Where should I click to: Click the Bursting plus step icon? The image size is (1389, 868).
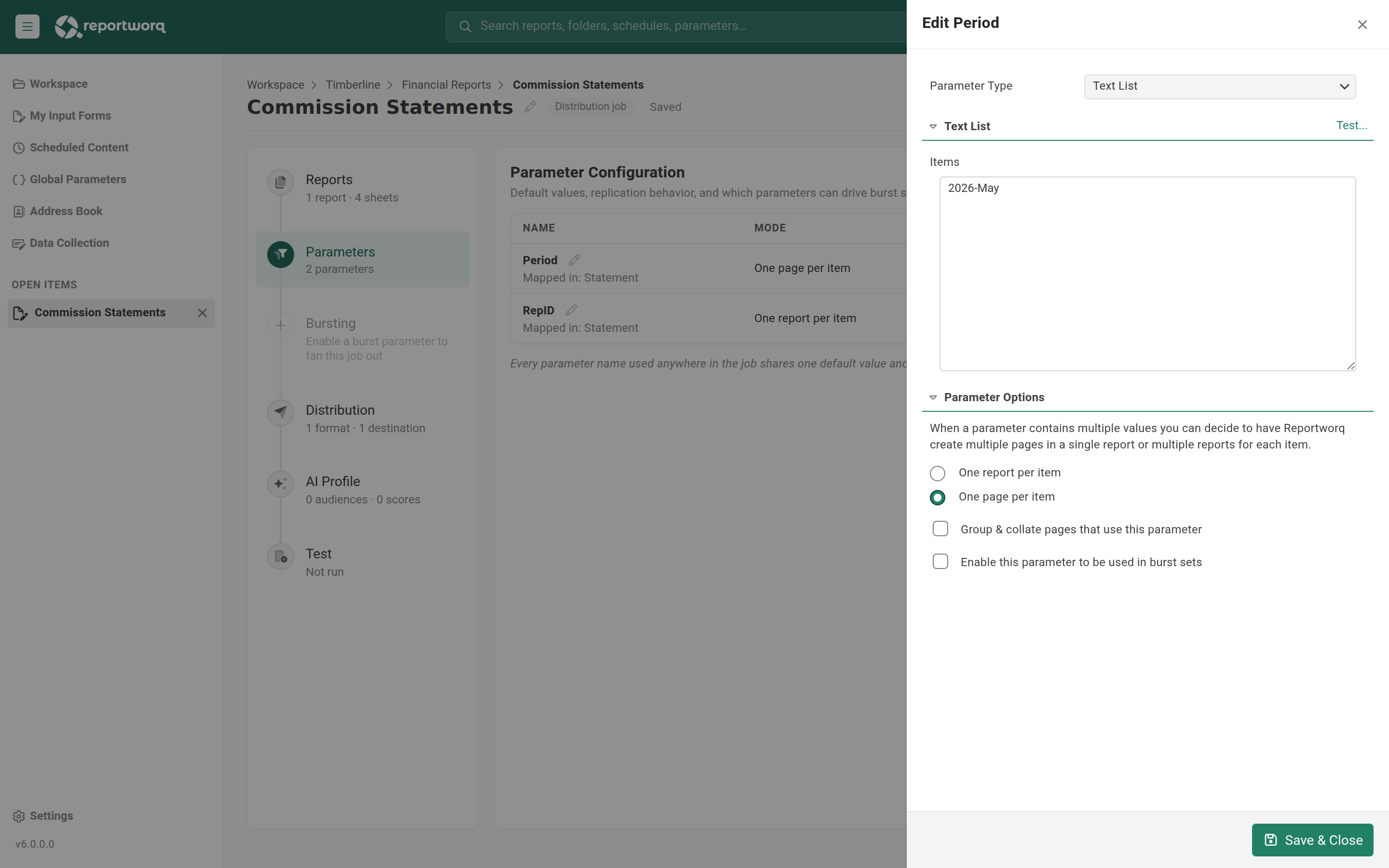point(281,325)
